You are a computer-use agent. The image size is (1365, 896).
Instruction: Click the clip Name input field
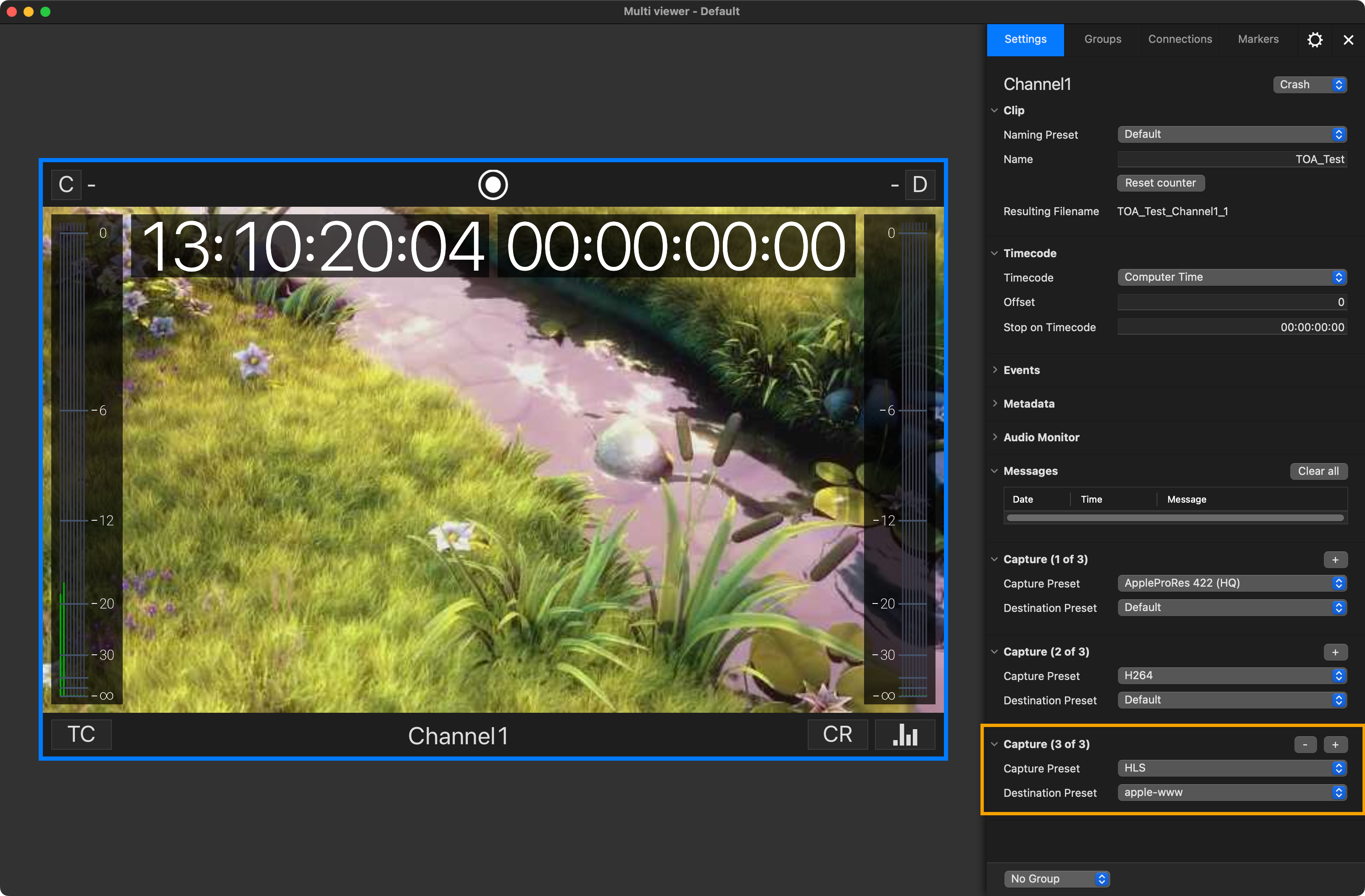click(1232, 159)
